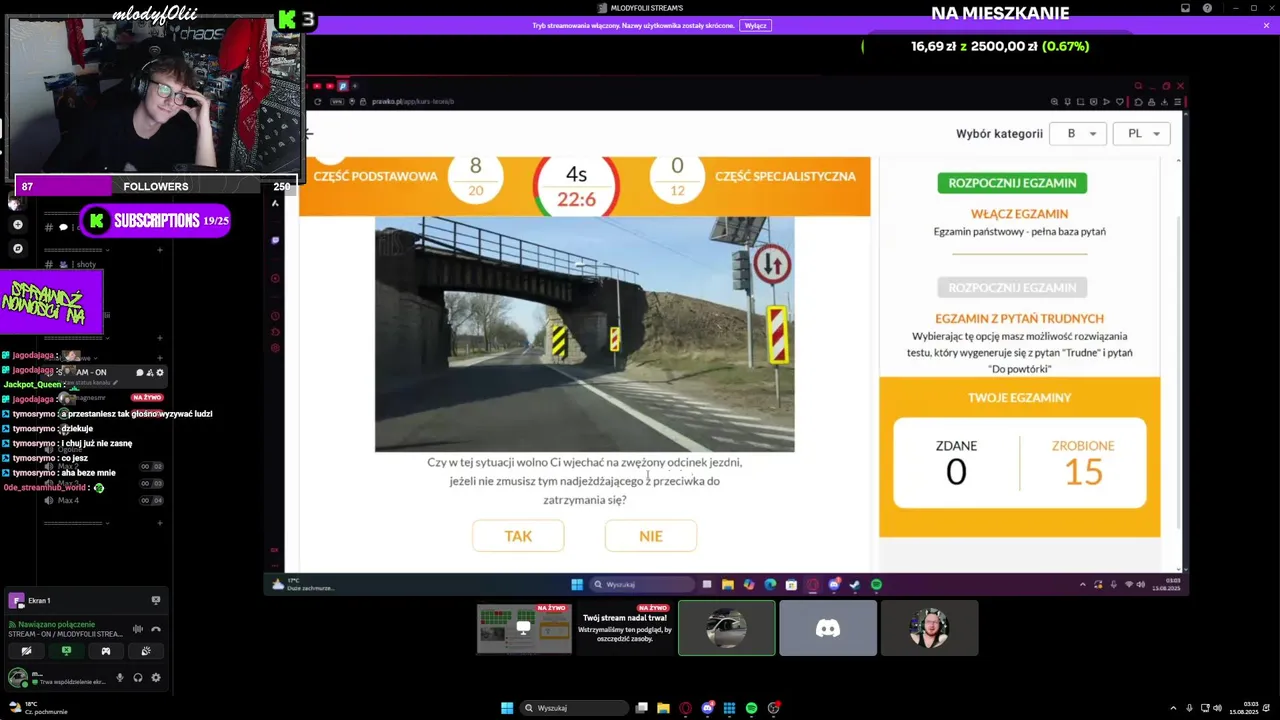Image resolution: width=1280 pixels, height=720 pixels.
Task: Answer NIE to the question
Action: (651, 536)
